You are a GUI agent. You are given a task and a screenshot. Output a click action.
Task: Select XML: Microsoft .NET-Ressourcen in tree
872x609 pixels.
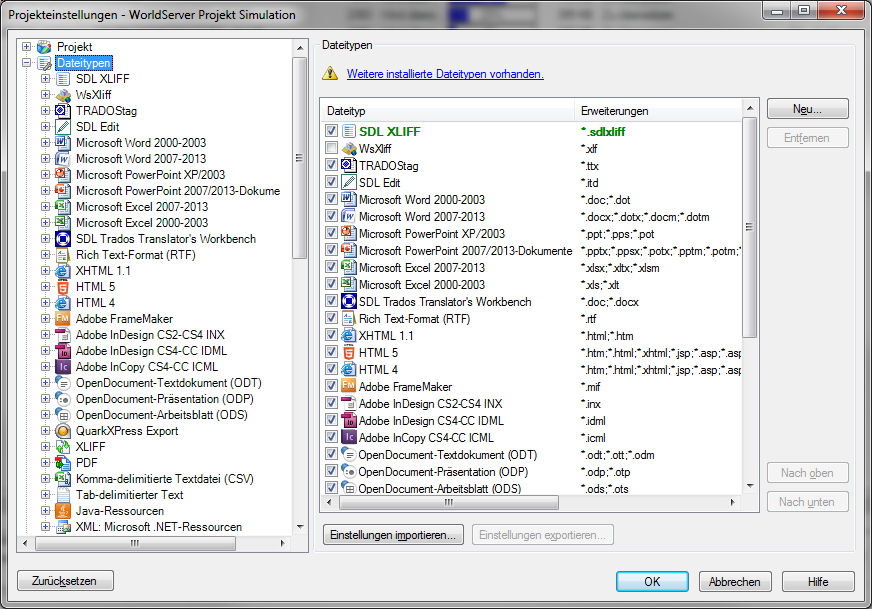coord(158,527)
